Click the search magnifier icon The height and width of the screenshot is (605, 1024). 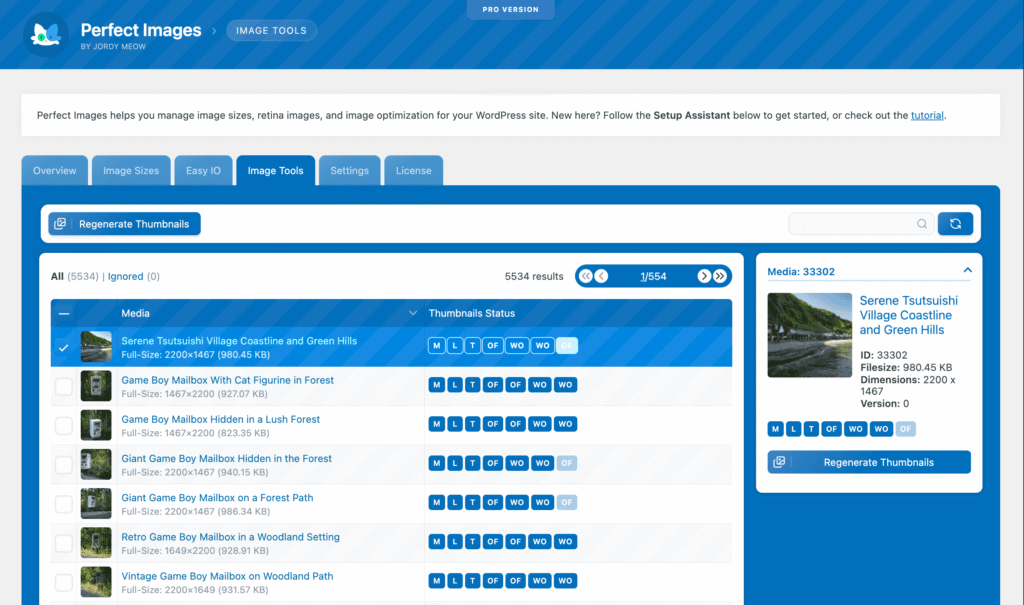pos(921,223)
